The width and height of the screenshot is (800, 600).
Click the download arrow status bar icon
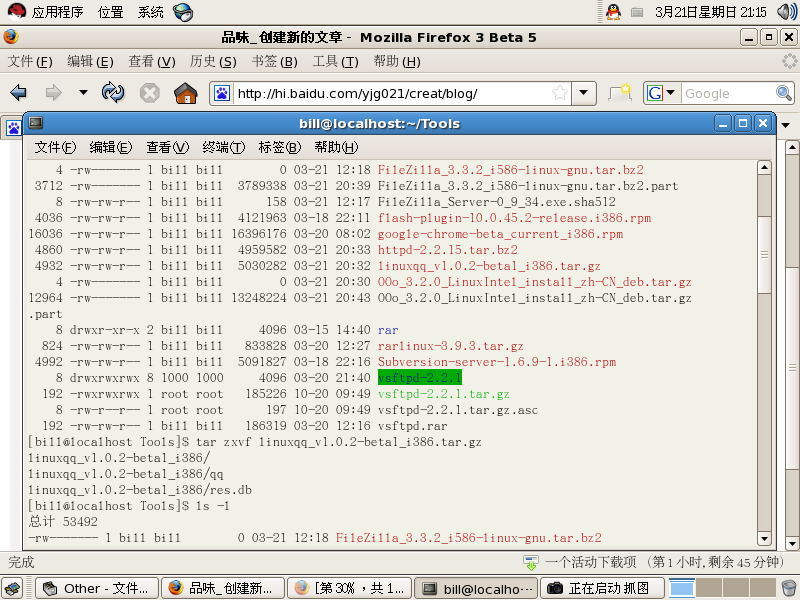pyautogui.click(x=531, y=563)
